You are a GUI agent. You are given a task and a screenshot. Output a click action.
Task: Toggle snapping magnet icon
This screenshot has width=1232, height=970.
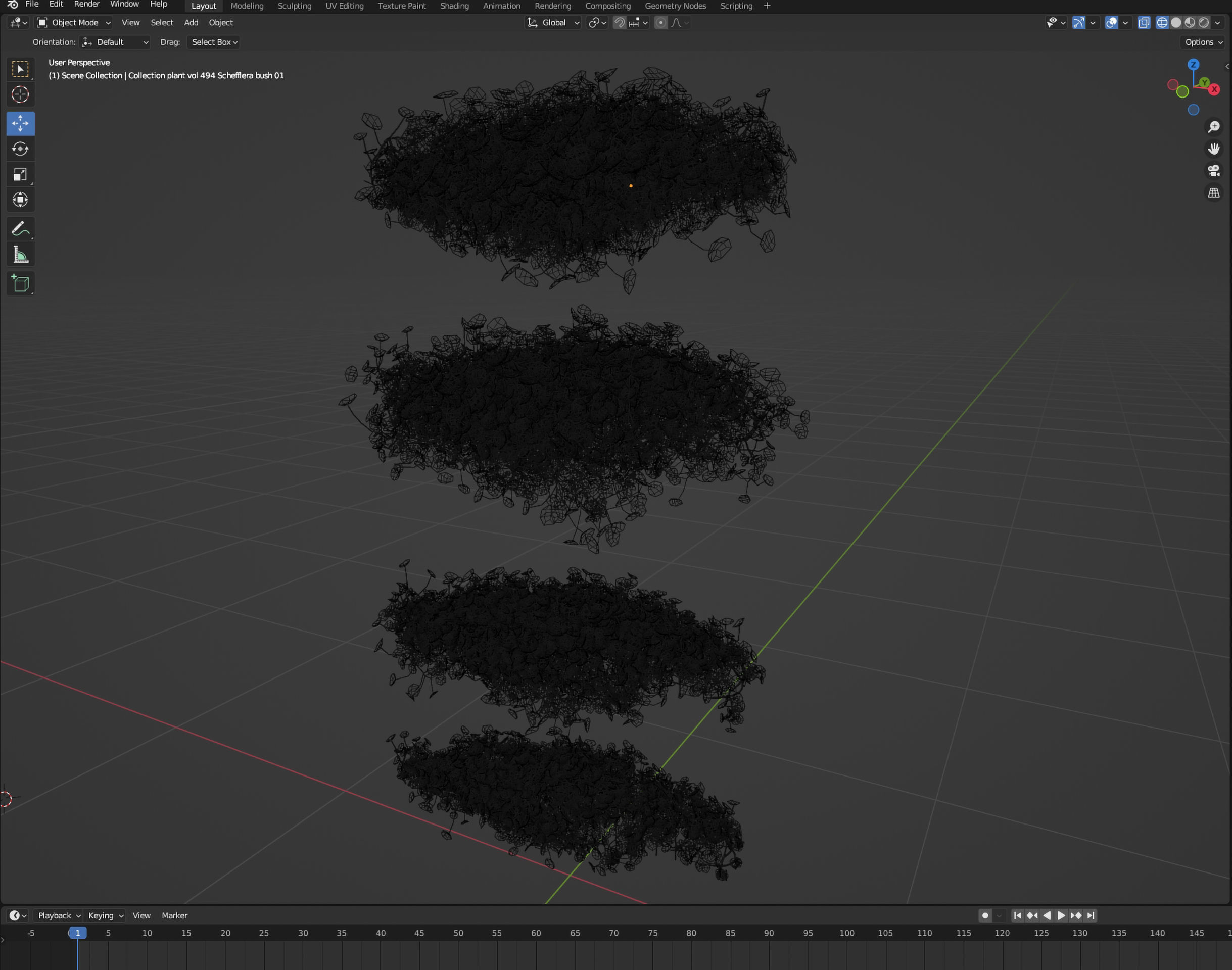tap(620, 23)
